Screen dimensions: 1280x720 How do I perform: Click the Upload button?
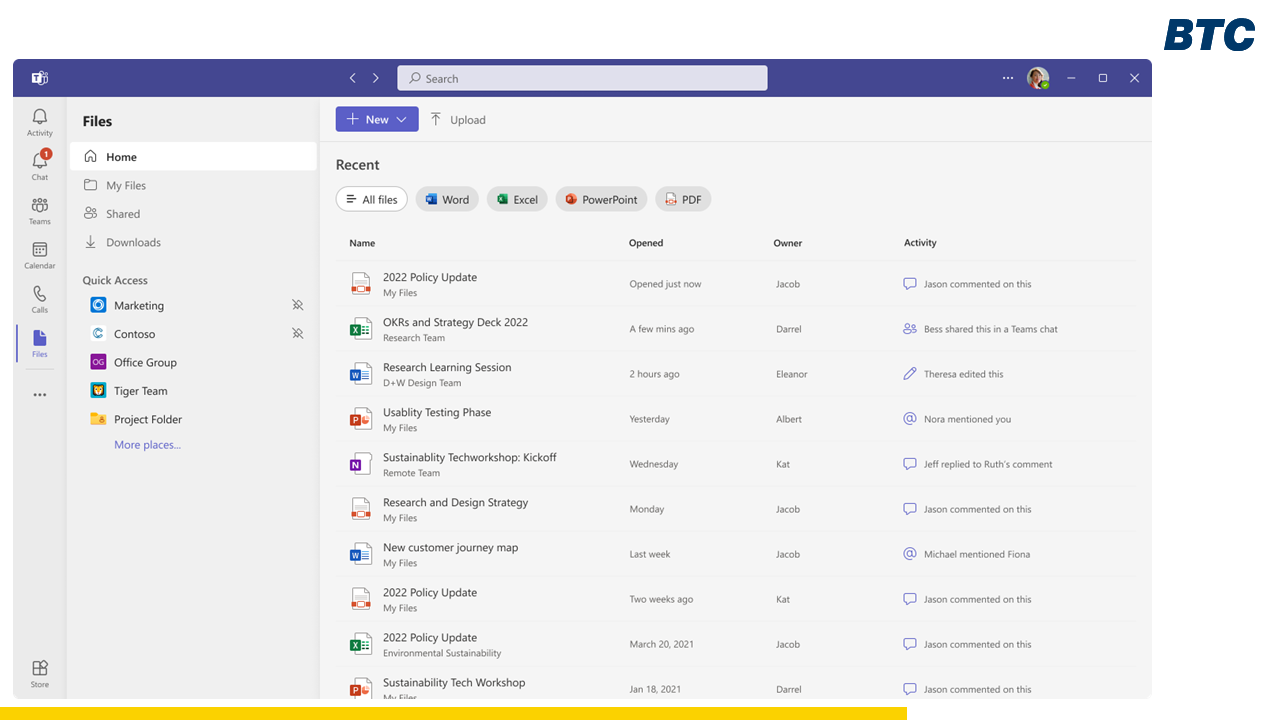tap(458, 120)
